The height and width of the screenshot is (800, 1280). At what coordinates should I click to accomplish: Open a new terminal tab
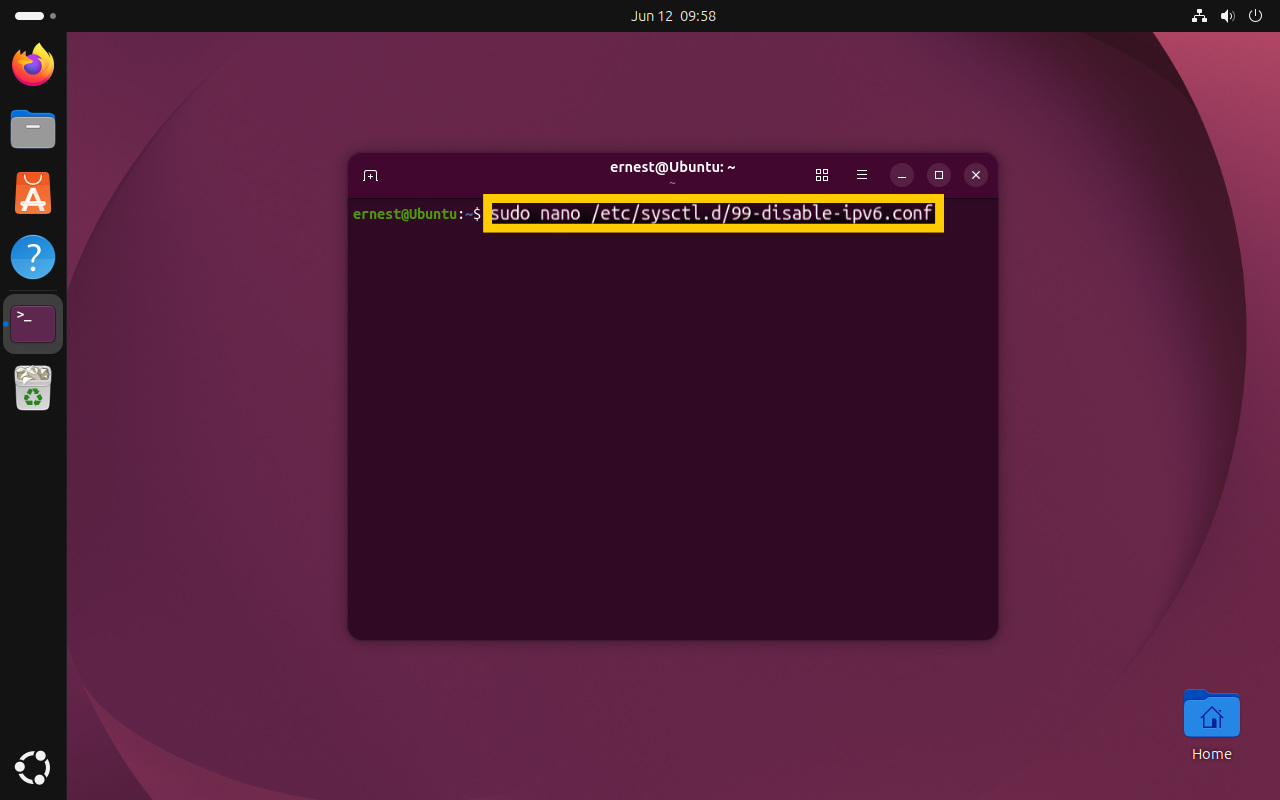click(370, 175)
